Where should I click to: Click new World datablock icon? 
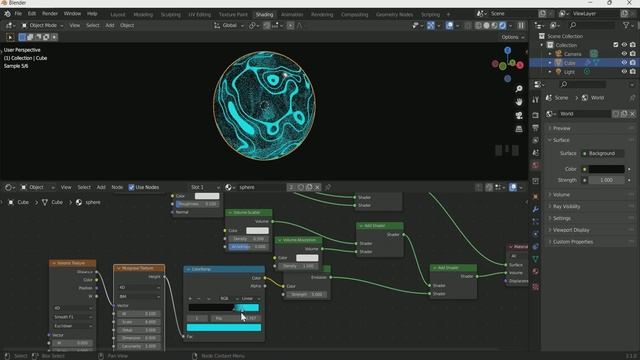pos(624,114)
